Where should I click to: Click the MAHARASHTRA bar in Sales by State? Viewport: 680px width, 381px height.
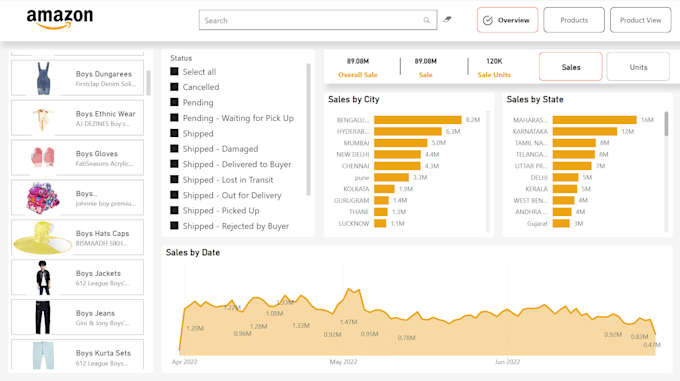[x=595, y=120]
